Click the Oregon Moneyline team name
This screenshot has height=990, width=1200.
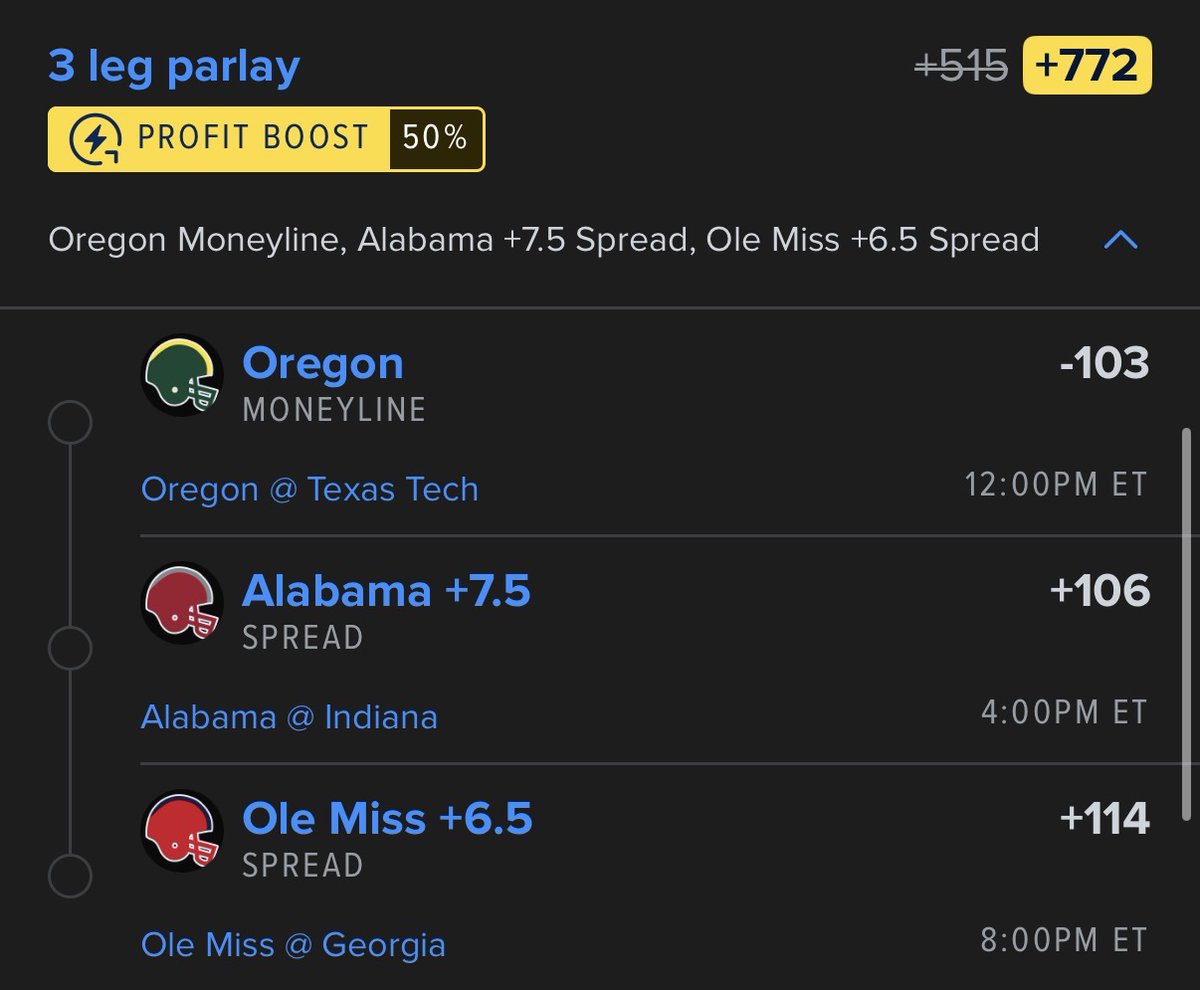322,364
